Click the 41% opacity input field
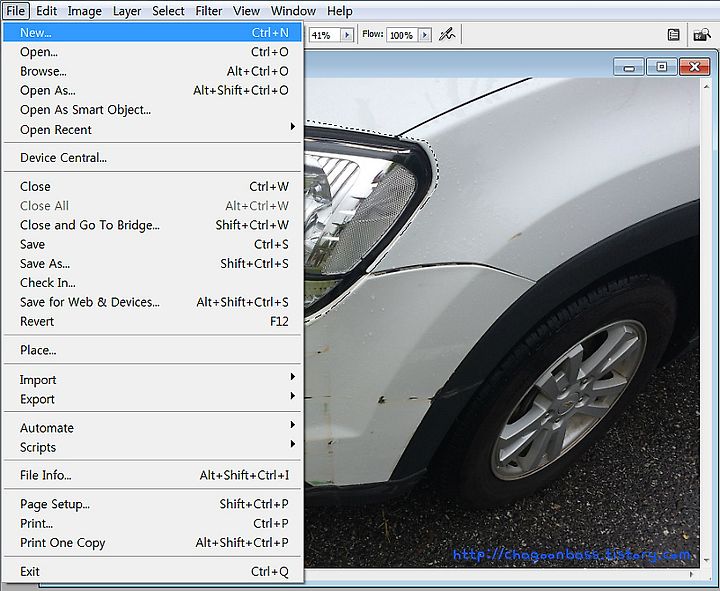This screenshot has width=720, height=591. pyautogui.click(x=325, y=35)
